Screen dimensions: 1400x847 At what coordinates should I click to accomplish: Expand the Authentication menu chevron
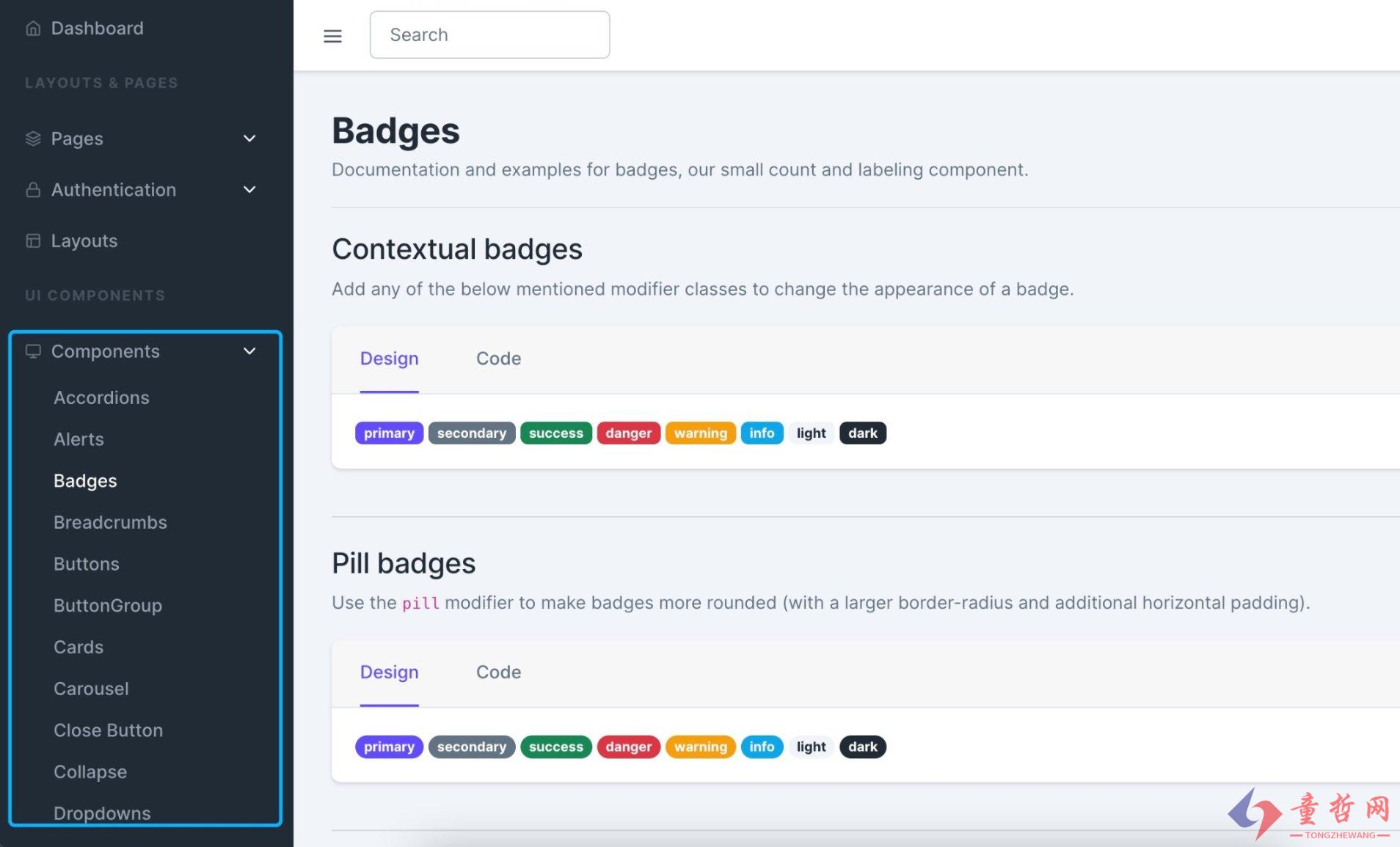(249, 190)
